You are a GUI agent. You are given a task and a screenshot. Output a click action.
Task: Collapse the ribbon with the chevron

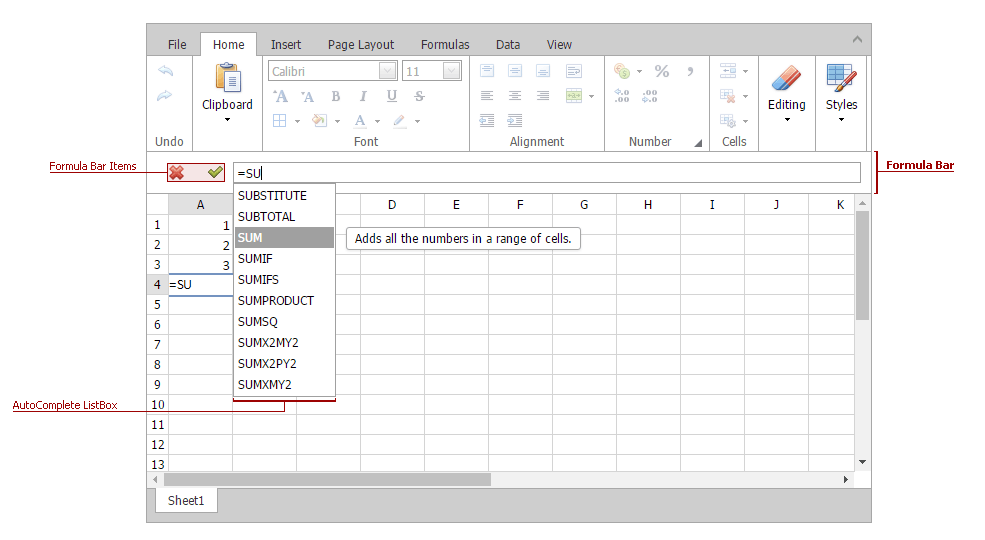point(857,39)
